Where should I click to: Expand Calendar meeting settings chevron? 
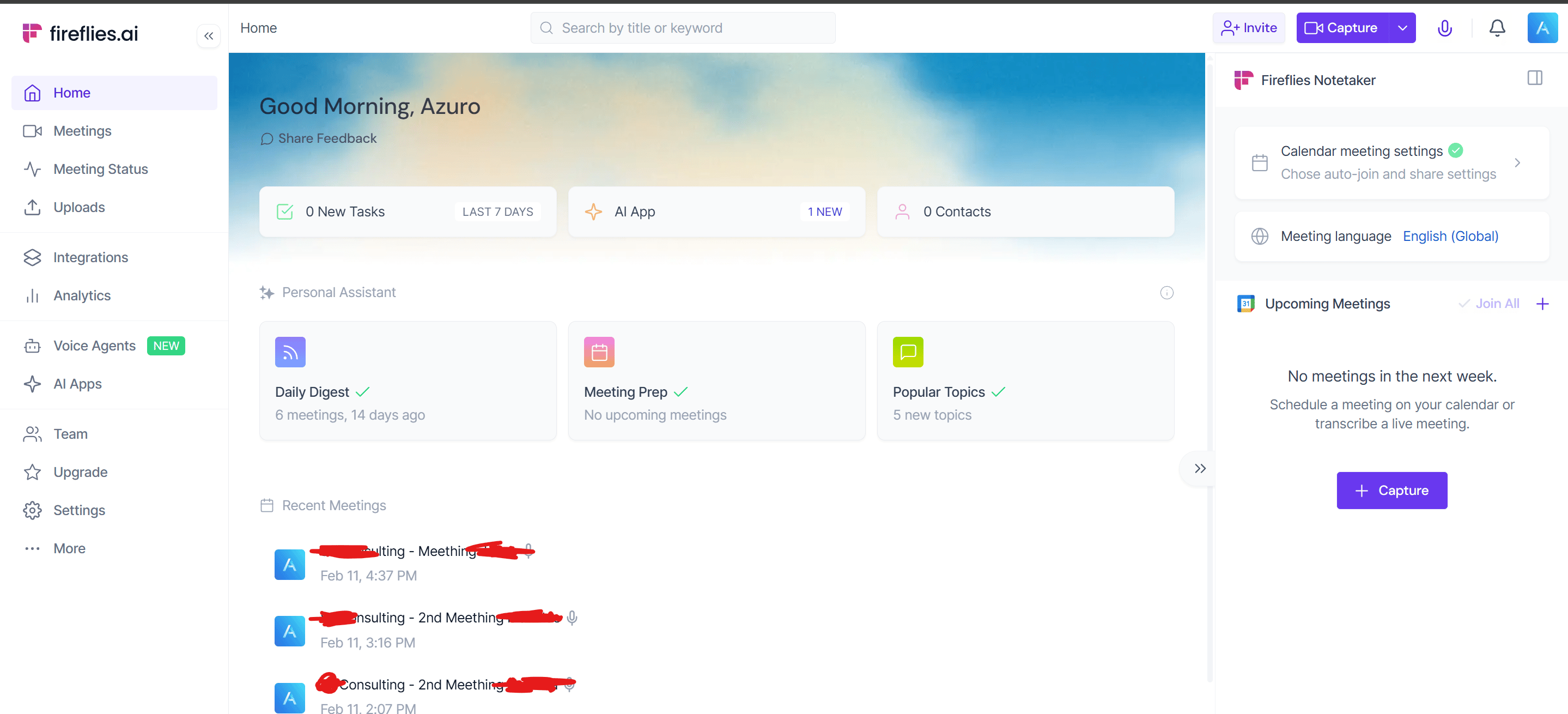click(x=1517, y=162)
